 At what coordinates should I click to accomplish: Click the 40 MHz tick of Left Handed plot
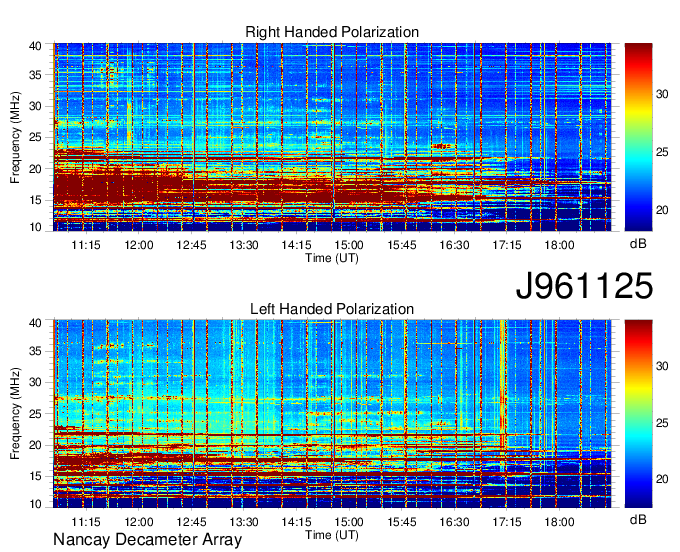(x=36, y=323)
